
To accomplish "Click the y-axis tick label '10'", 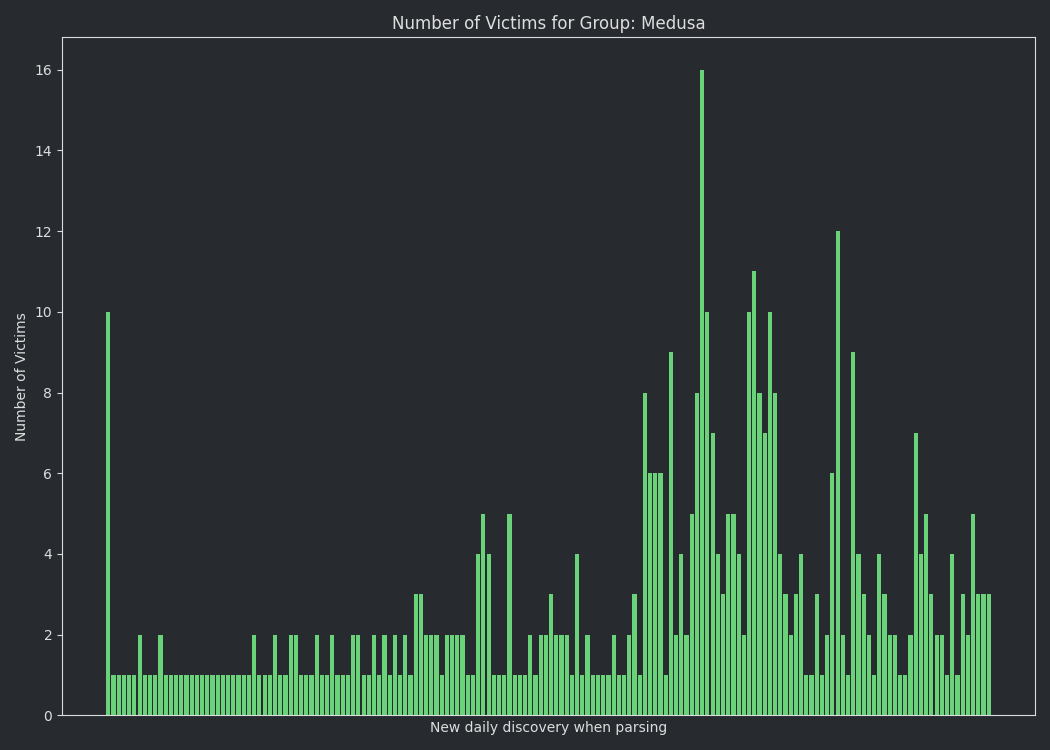I will (x=44, y=313).
